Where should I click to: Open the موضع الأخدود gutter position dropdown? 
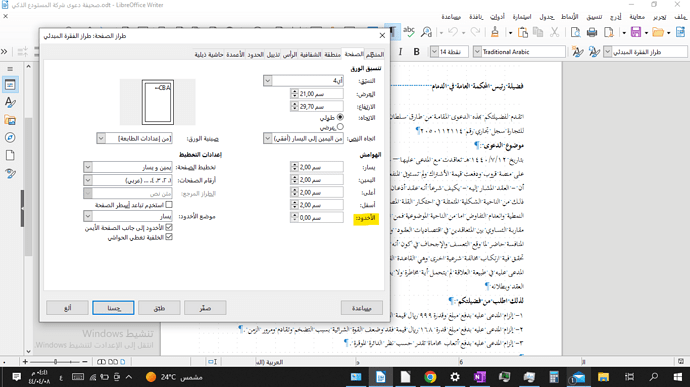(88, 216)
